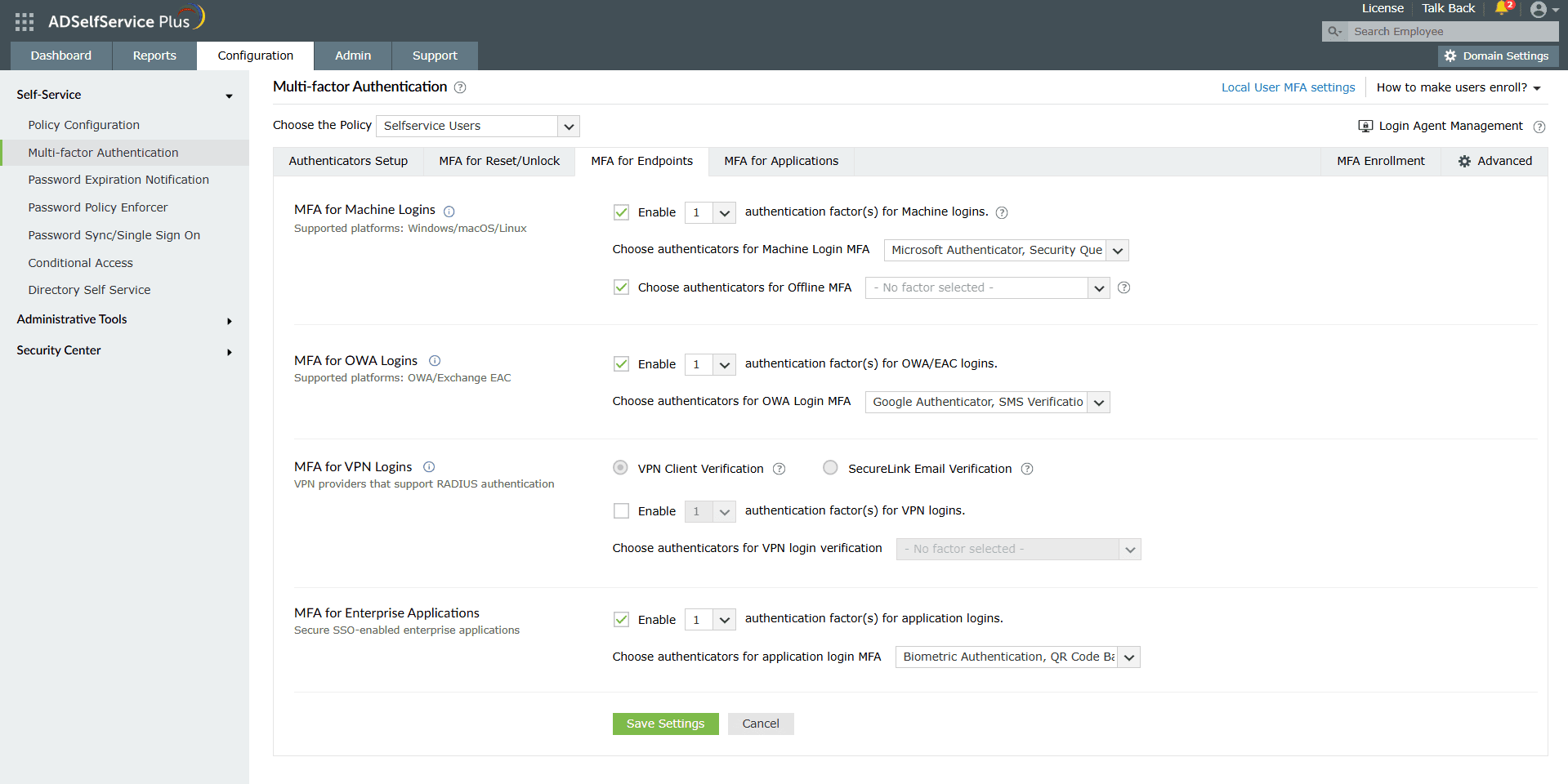Click help icon beside SecureLink Email Verification
The height and width of the screenshot is (784, 1568).
pos(1027,469)
